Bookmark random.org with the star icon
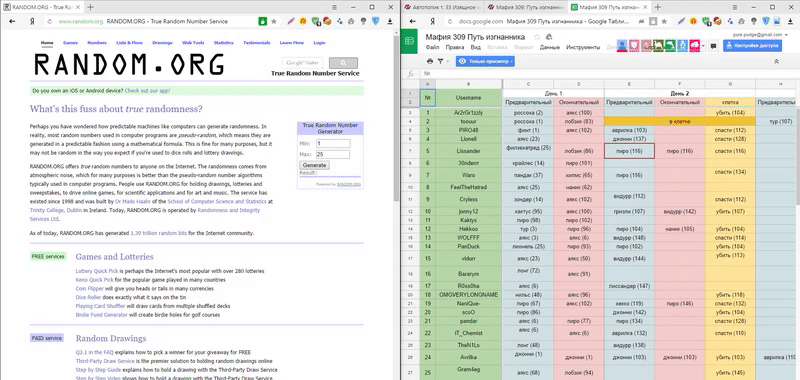Screen dimensions: 800x380 (x=274, y=21)
